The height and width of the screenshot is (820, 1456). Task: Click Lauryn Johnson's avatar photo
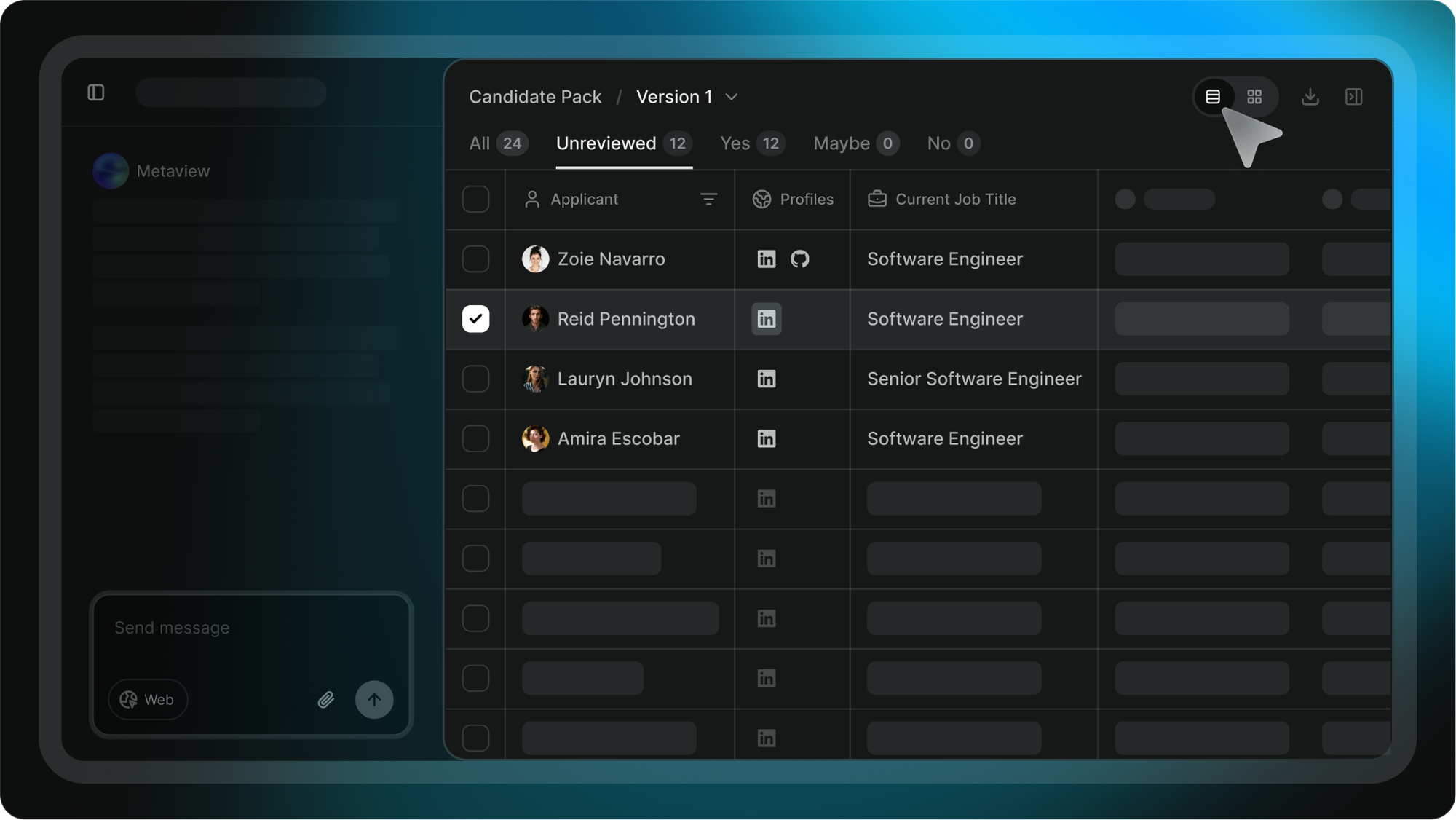tap(536, 379)
